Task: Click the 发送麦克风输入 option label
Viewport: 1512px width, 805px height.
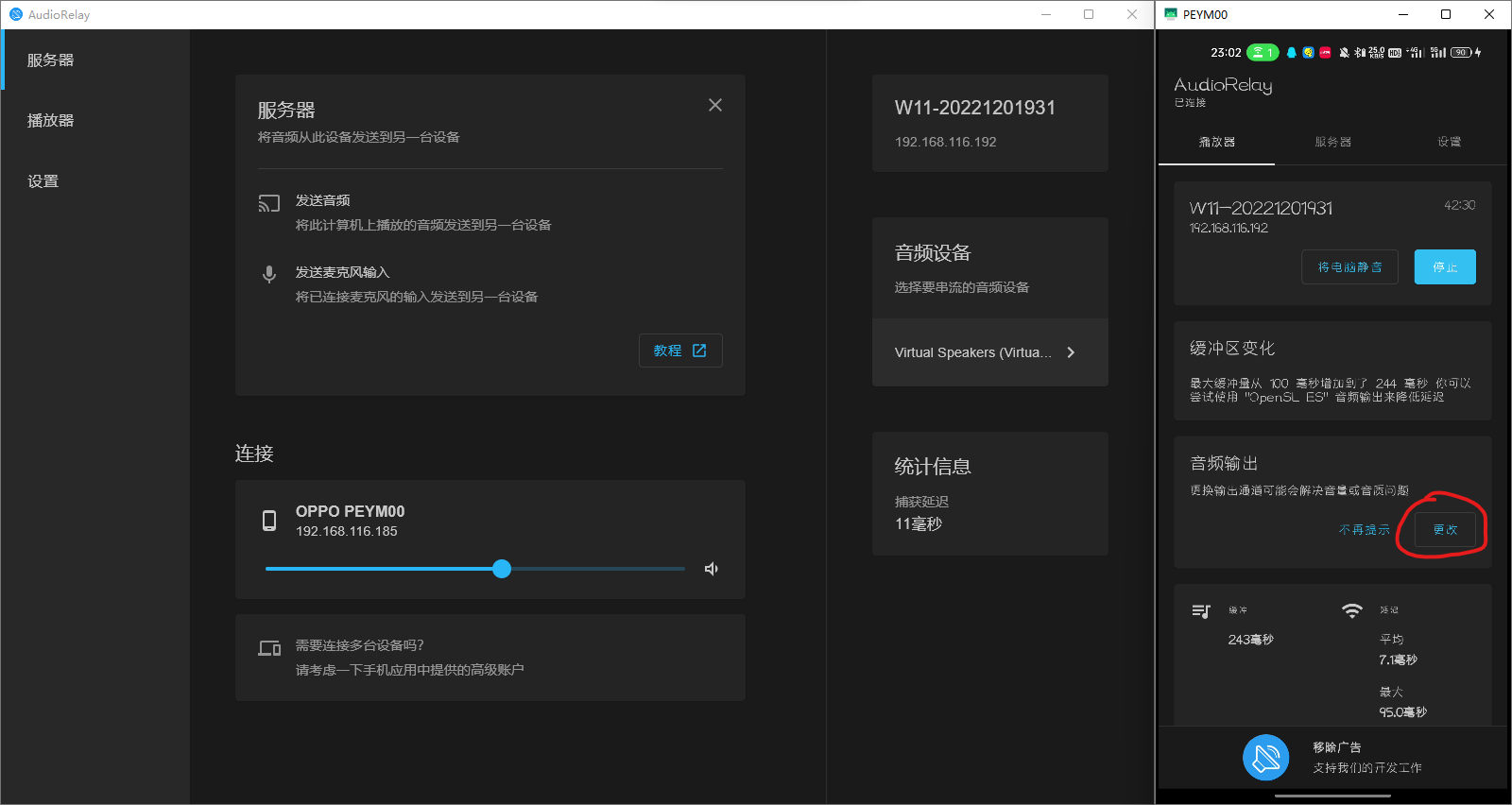Action: [342, 272]
